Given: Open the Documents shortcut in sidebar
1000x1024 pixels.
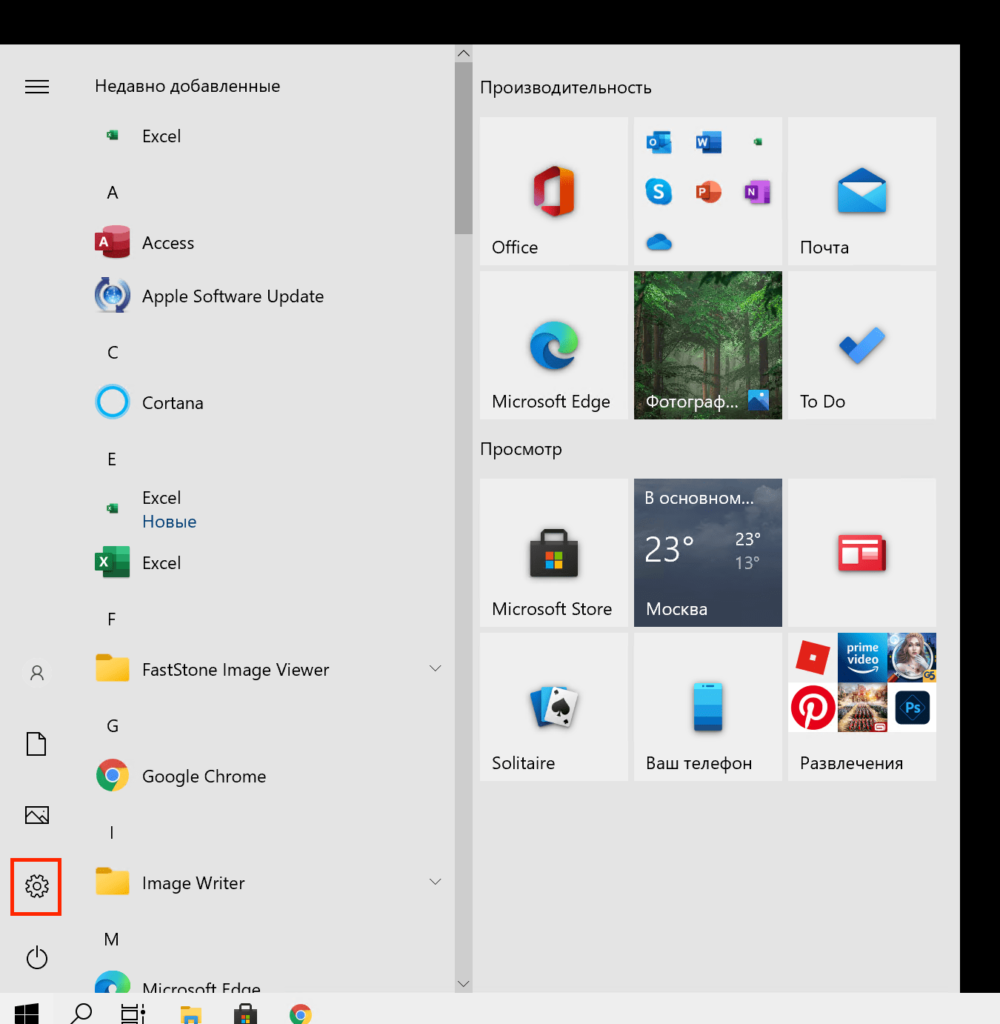Looking at the screenshot, I should tap(37, 744).
